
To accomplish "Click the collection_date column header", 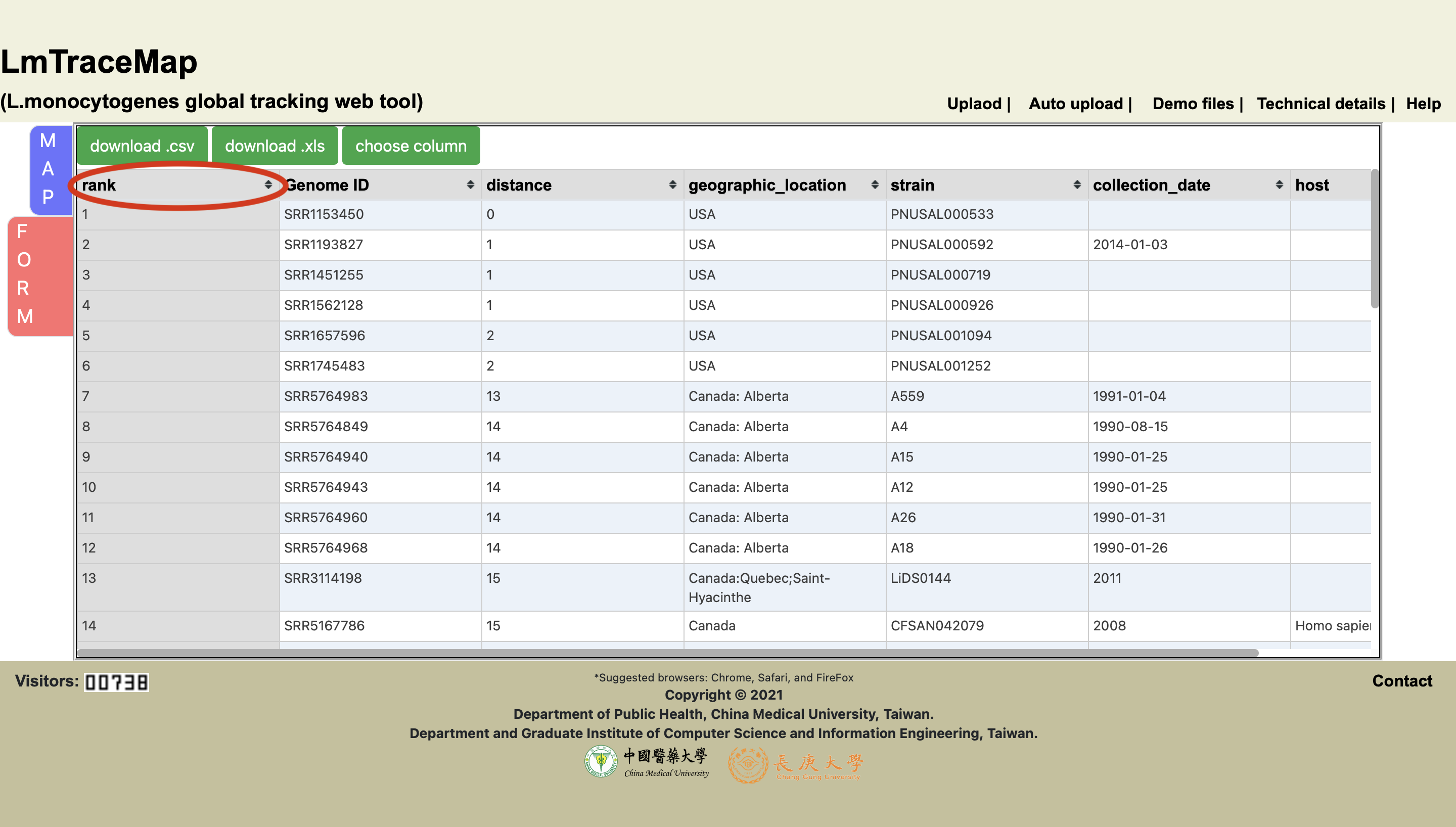I will [1189, 185].
